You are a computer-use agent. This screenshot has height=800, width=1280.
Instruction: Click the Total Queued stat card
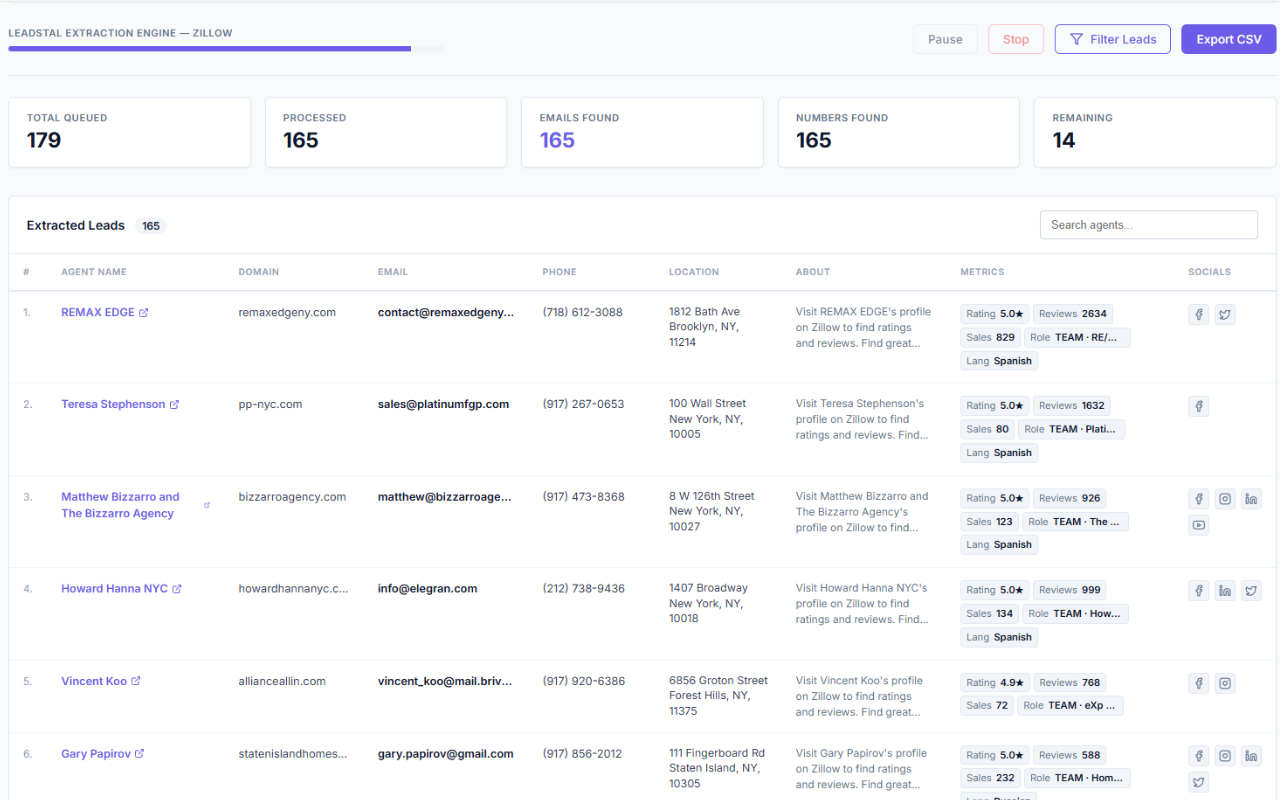[130, 132]
